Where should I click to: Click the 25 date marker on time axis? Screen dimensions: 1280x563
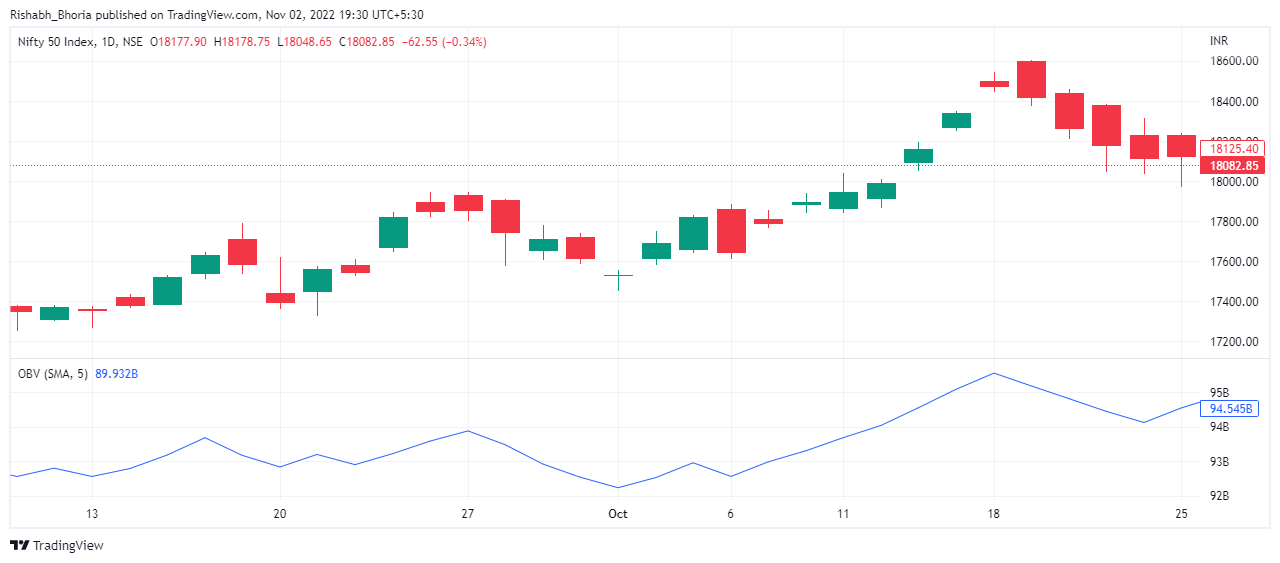point(1181,514)
